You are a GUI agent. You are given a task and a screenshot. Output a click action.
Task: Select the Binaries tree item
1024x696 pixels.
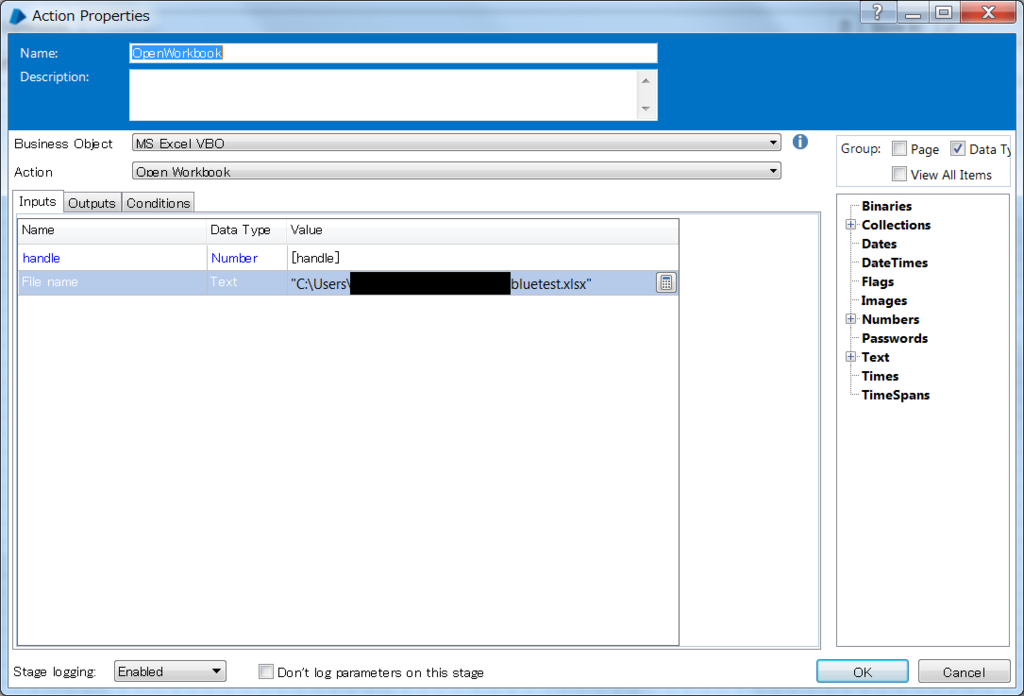point(886,206)
